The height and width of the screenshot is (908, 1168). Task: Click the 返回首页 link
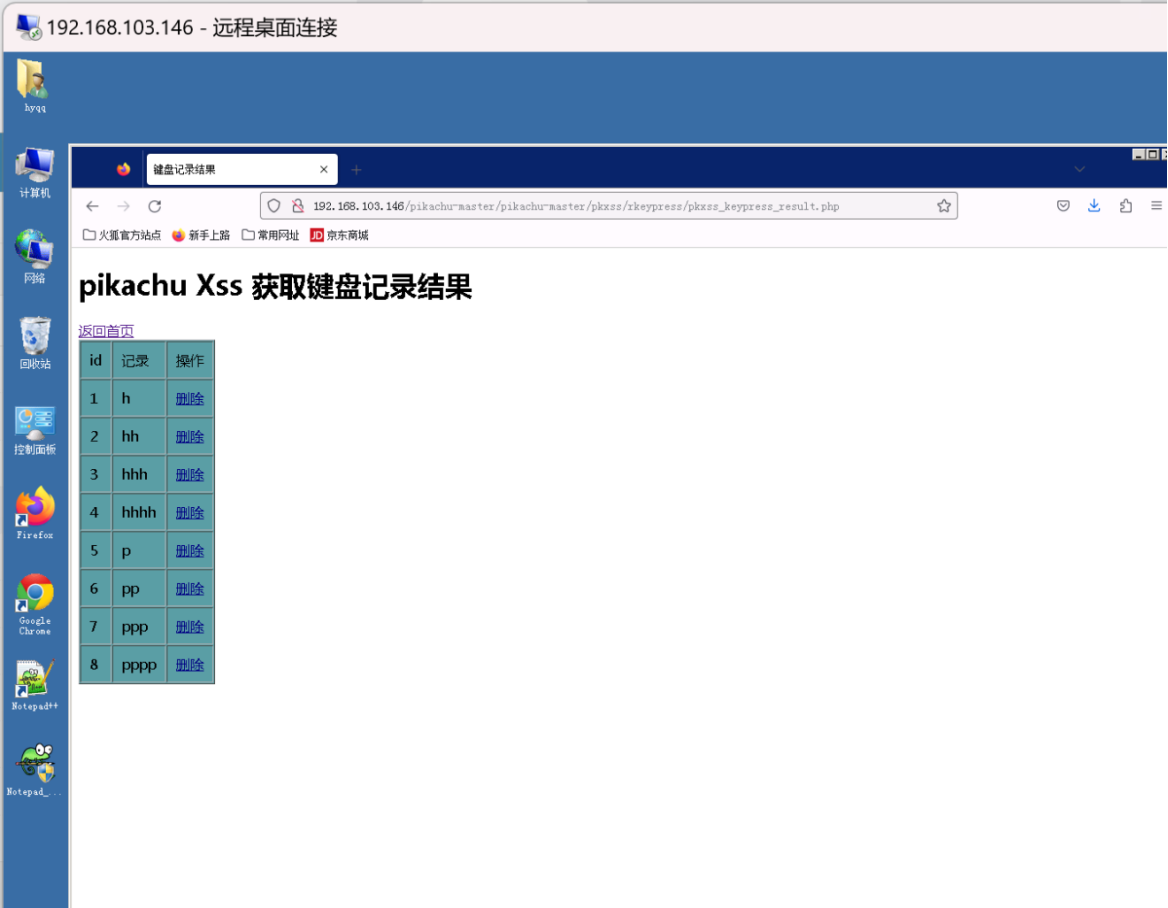click(x=105, y=331)
